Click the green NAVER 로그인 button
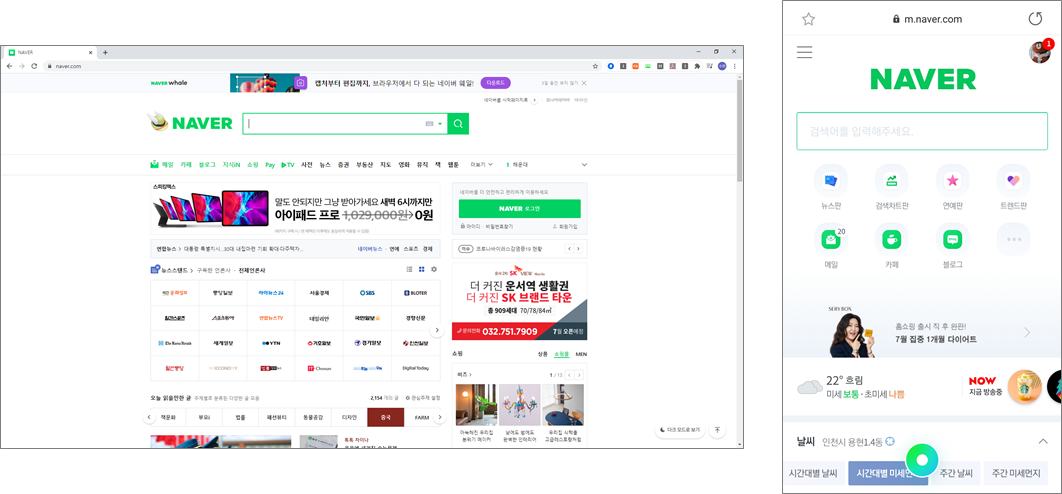The height and width of the screenshot is (494, 1062). (519, 208)
